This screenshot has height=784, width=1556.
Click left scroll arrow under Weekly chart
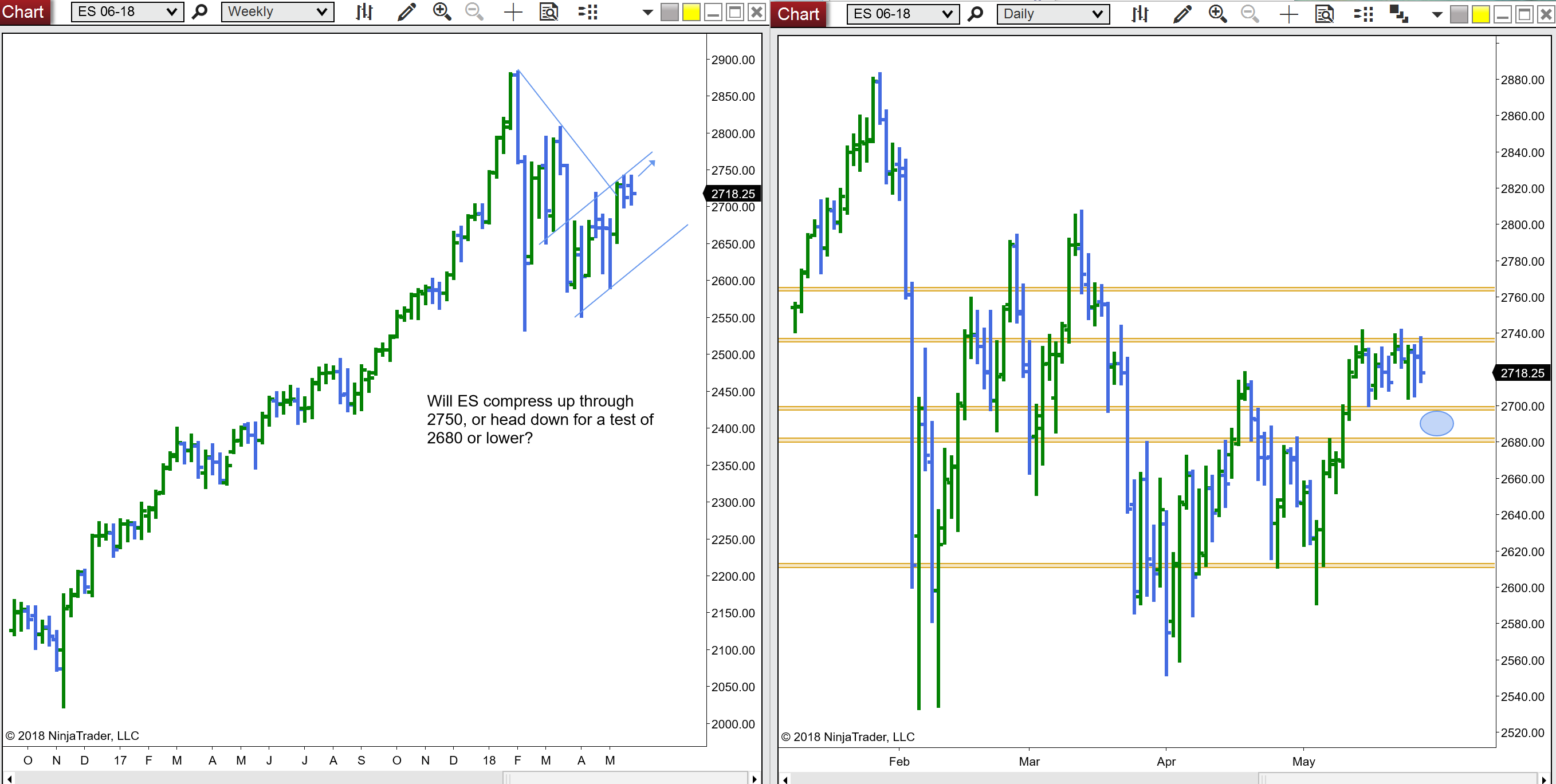(9, 779)
